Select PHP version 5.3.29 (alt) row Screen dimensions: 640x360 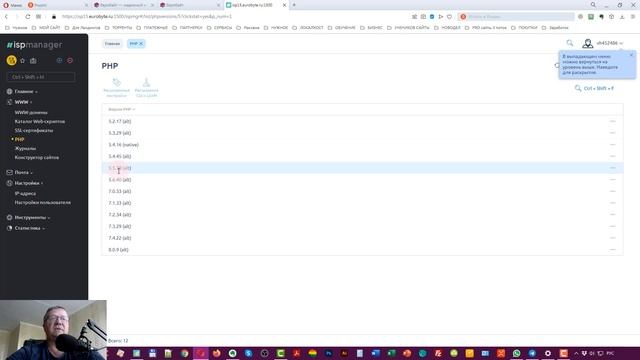[362, 133]
